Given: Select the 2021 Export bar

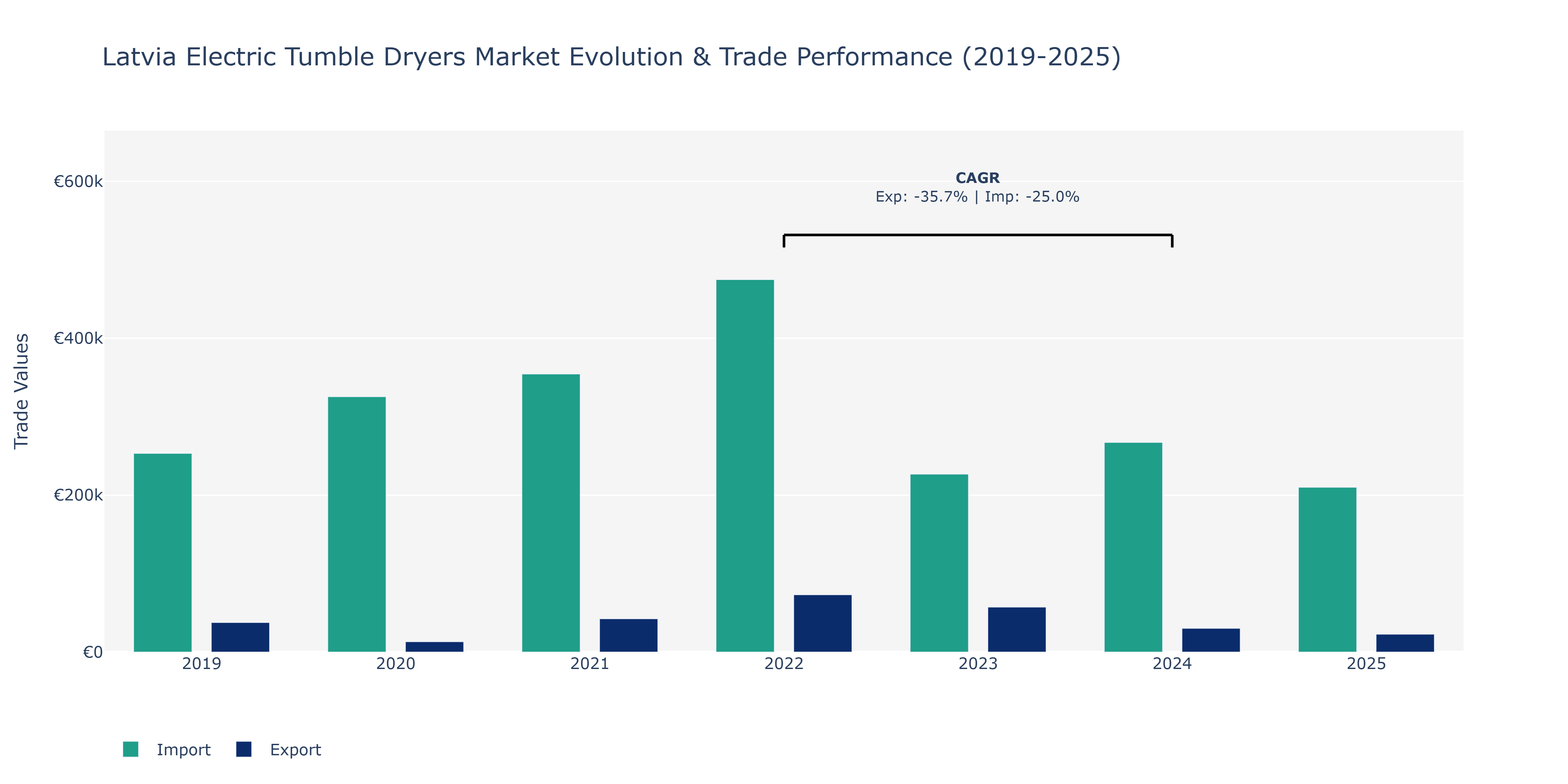Looking at the screenshot, I should click(629, 635).
